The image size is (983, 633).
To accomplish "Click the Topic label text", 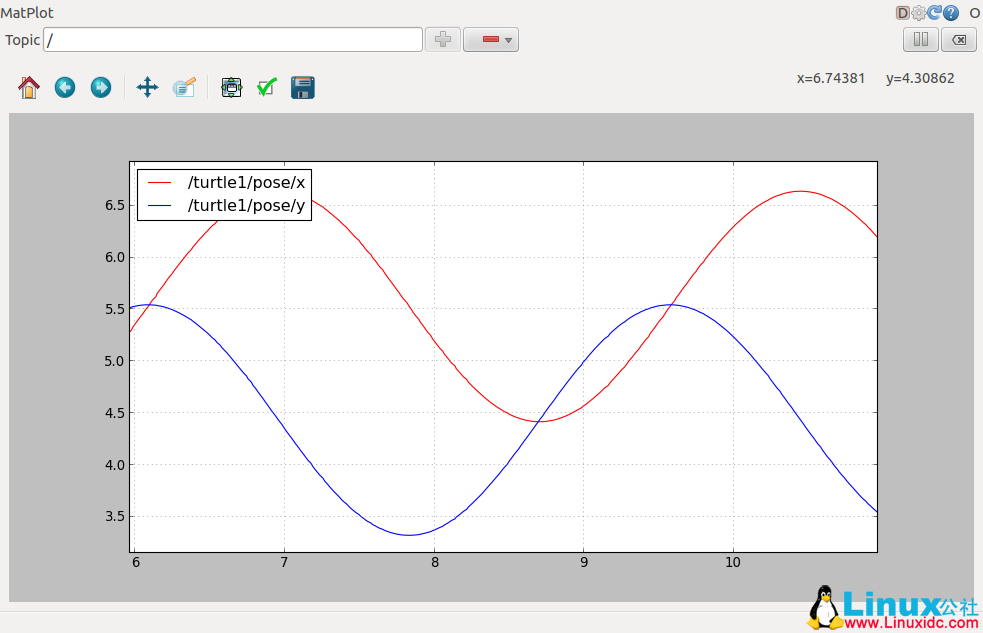I will tap(23, 40).
